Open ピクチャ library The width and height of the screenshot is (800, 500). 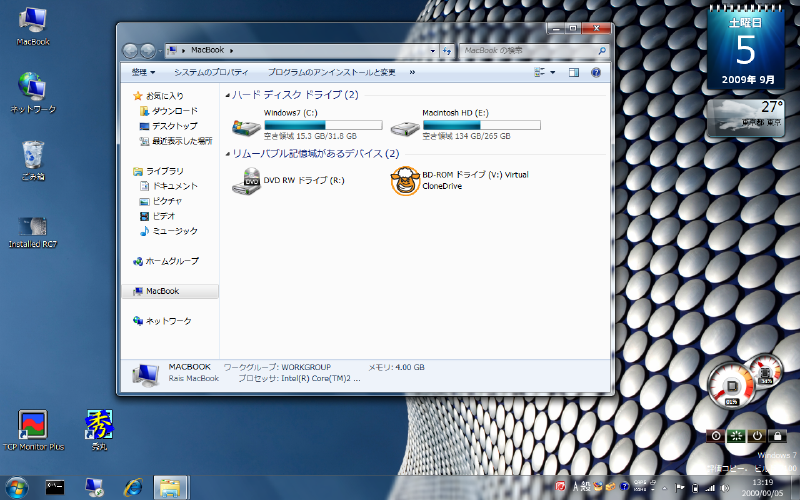161,201
